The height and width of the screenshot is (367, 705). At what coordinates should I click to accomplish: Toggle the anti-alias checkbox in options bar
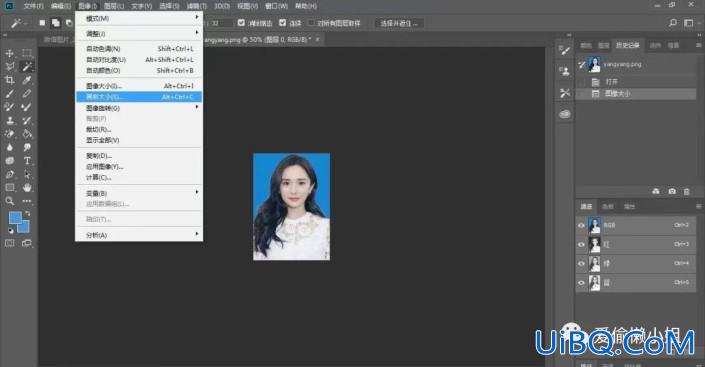click(x=241, y=22)
